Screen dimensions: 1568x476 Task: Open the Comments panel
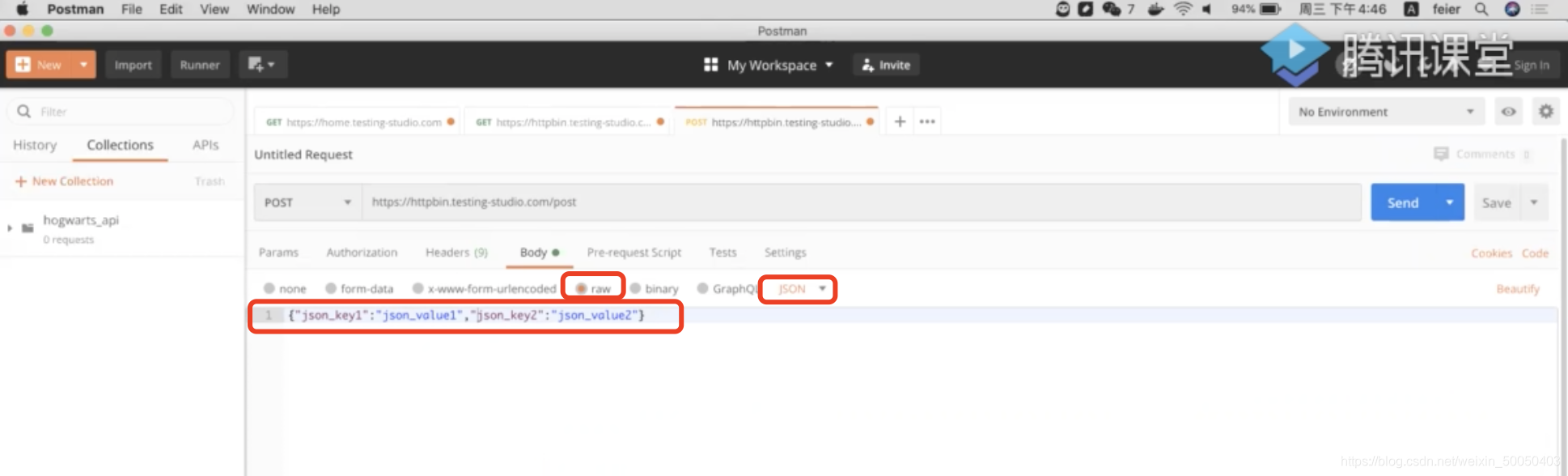pos(1481,154)
